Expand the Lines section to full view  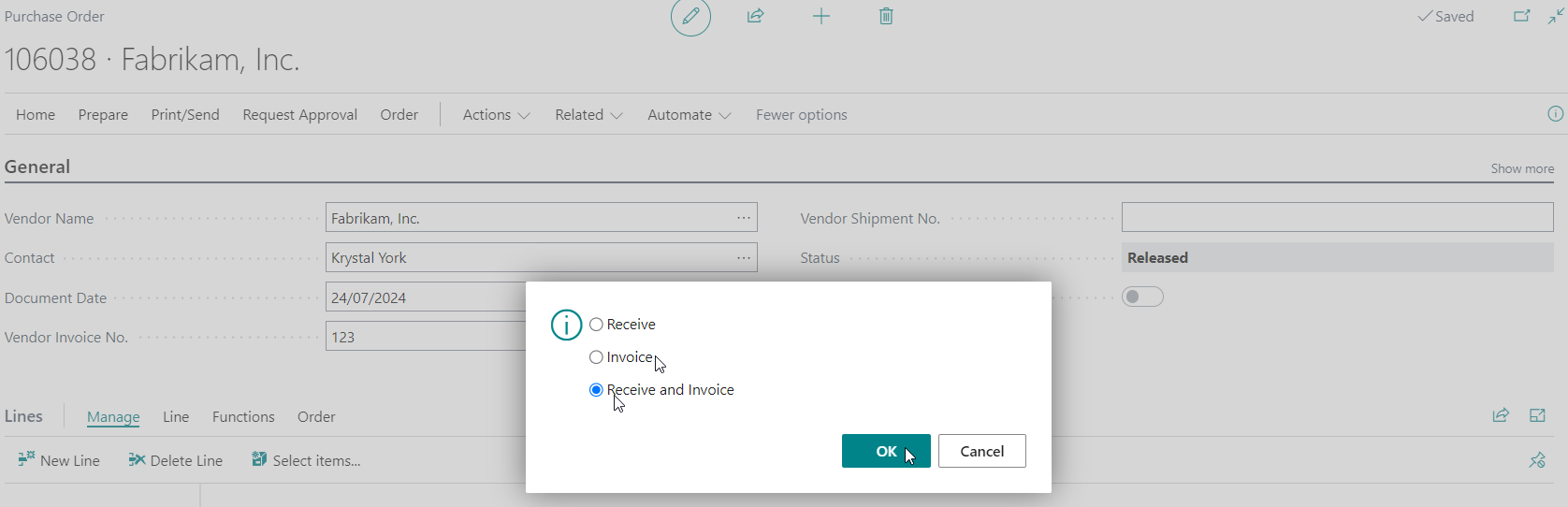pyautogui.click(x=1537, y=415)
